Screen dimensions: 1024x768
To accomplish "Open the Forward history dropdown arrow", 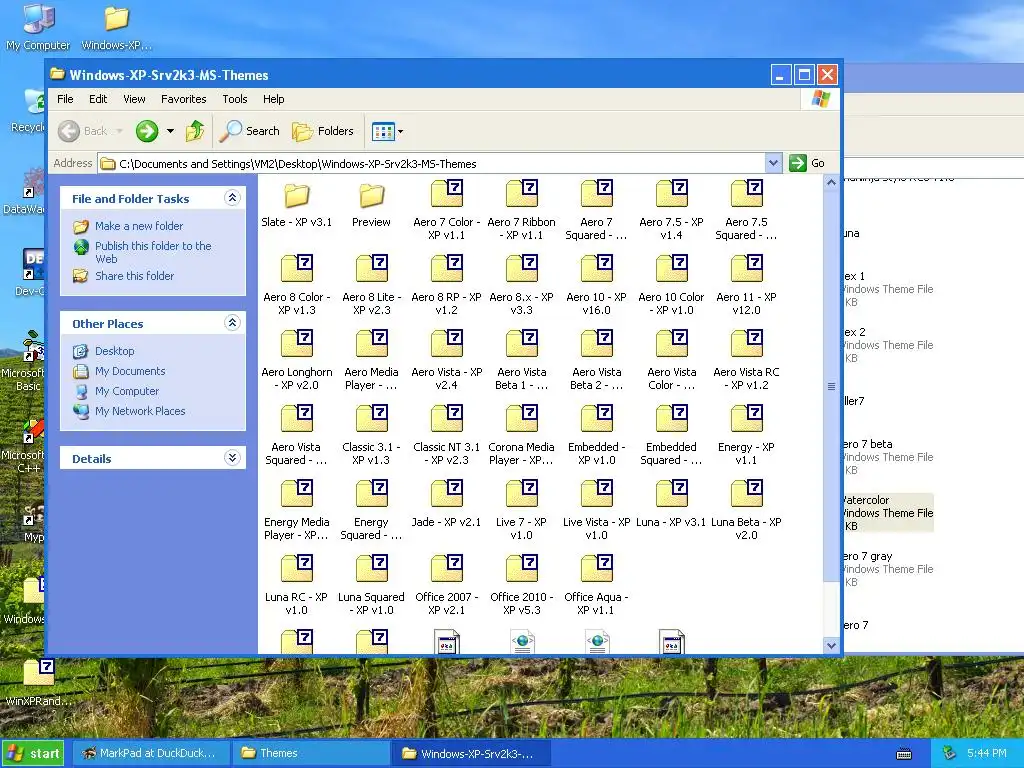I will (x=170, y=131).
